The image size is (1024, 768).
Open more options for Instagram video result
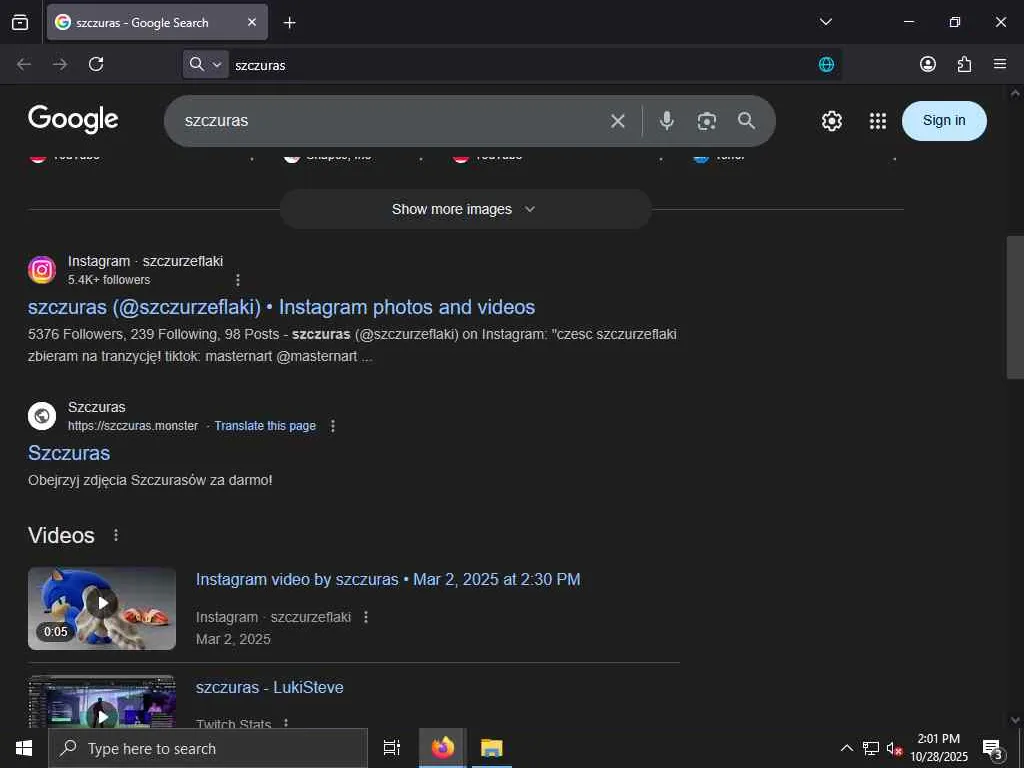pyautogui.click(x=366, y=617)
